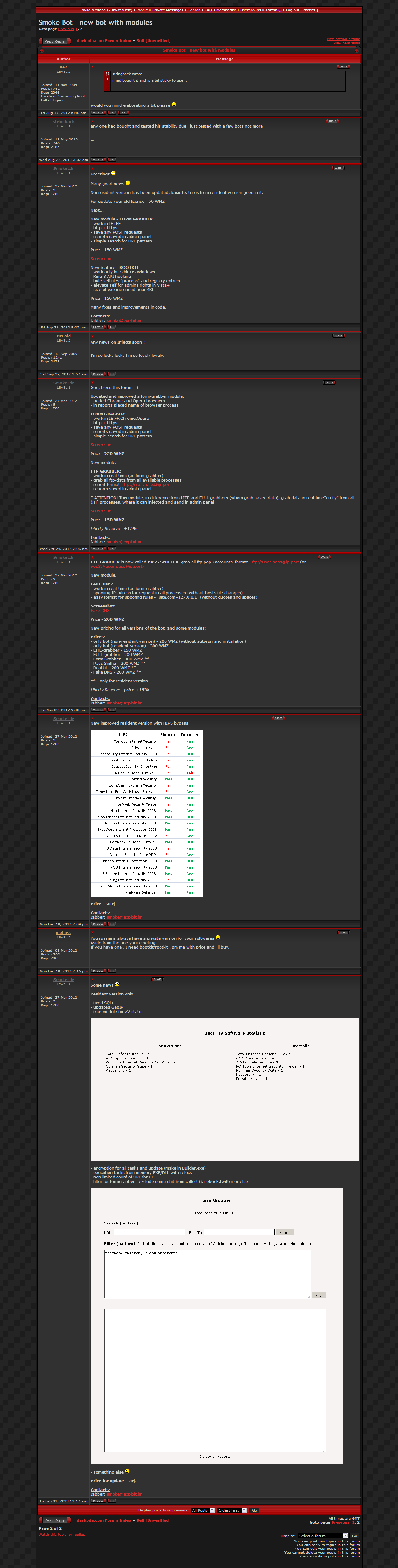Open the All Posts dropdown
The width and height of the screenshot is (398, 1568).
click(x=203, y=1510)
